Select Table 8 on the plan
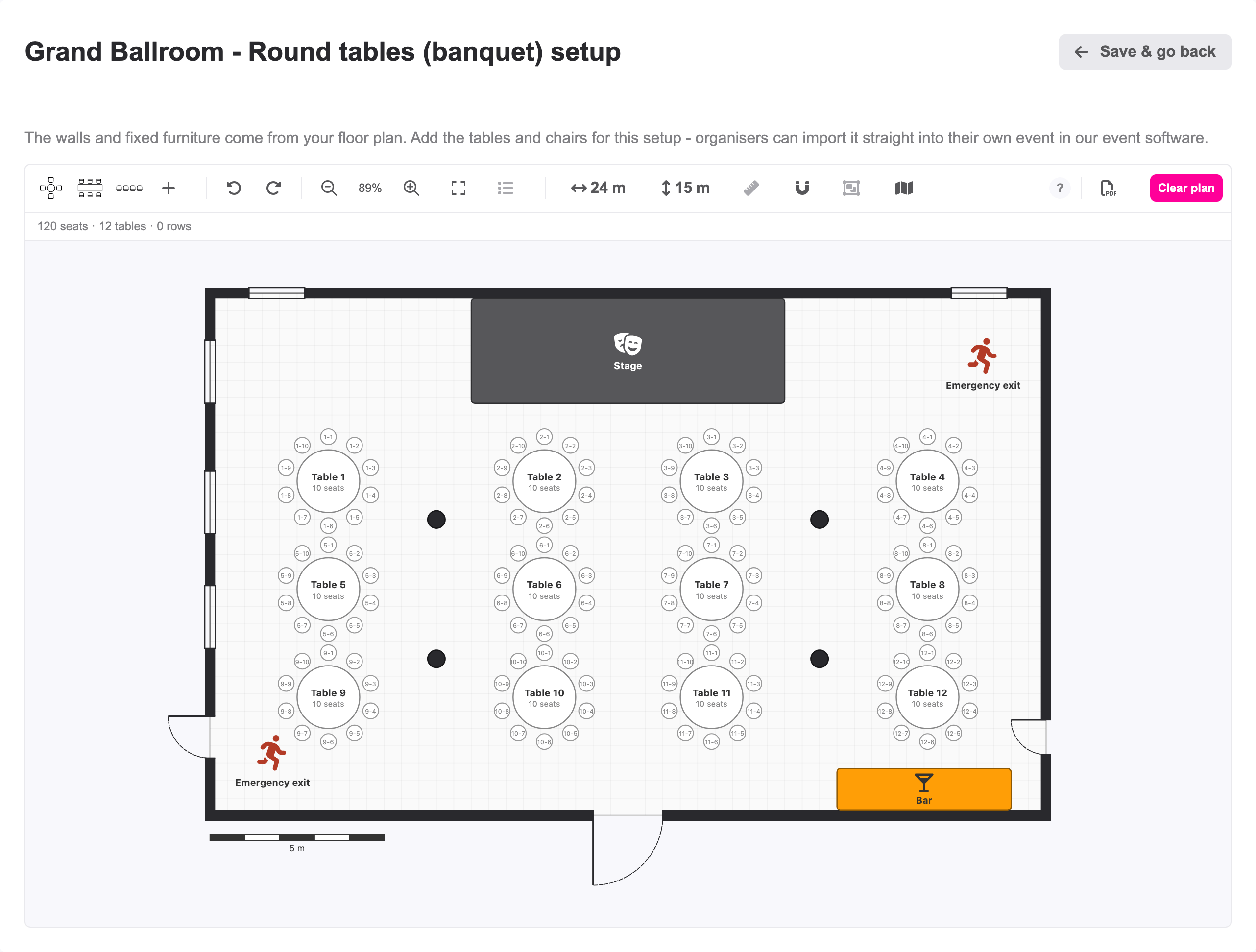 (x=927, y=589)
